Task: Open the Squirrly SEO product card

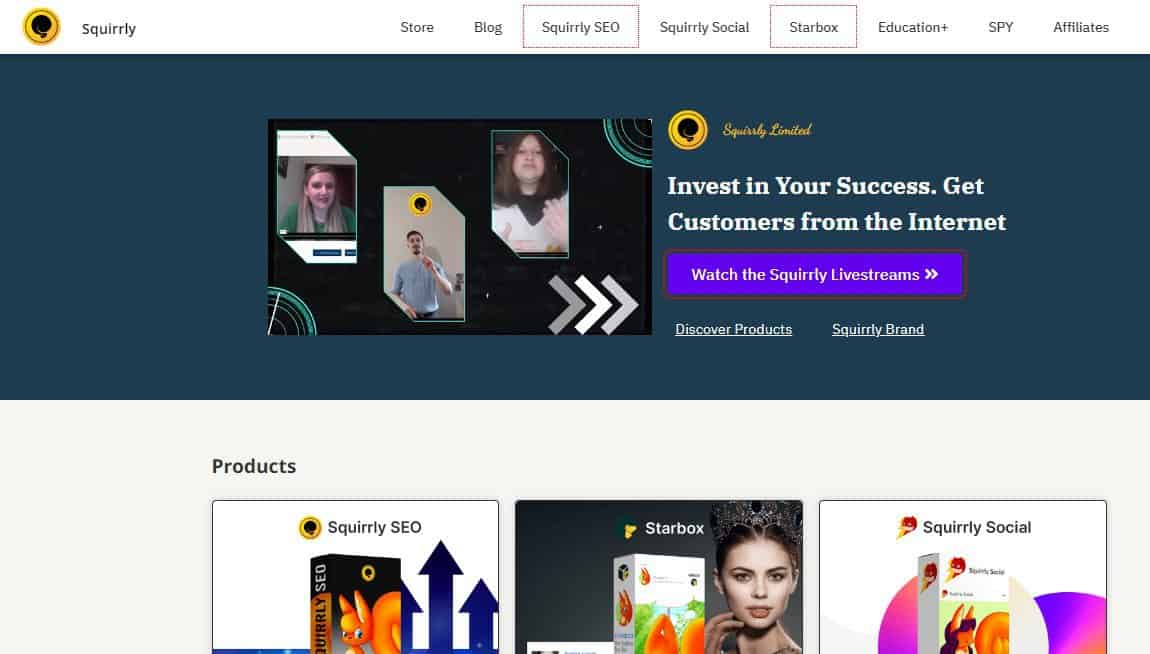Action: (x=355, y=577)
